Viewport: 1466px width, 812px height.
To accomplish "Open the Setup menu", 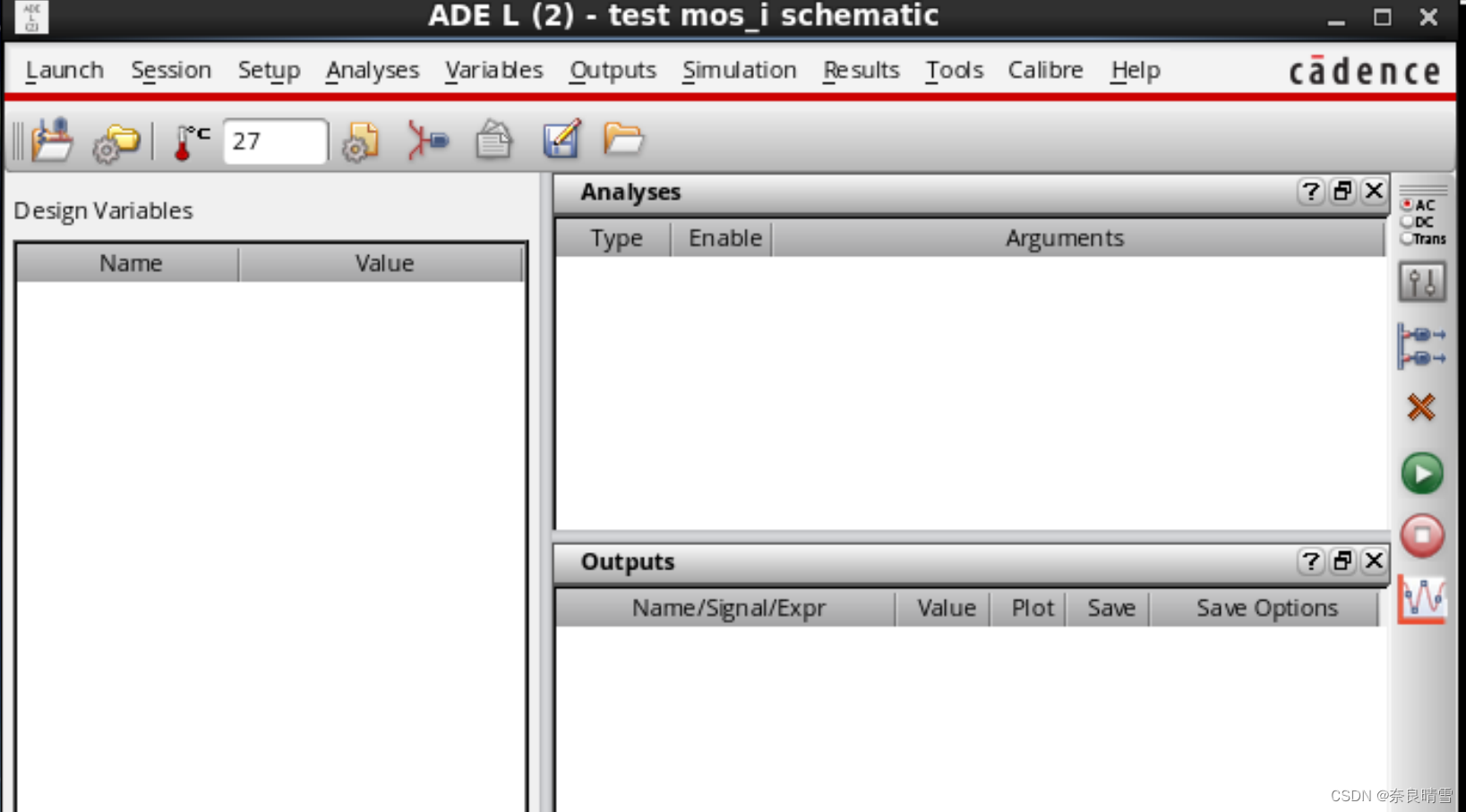I will tap(269, 70).
